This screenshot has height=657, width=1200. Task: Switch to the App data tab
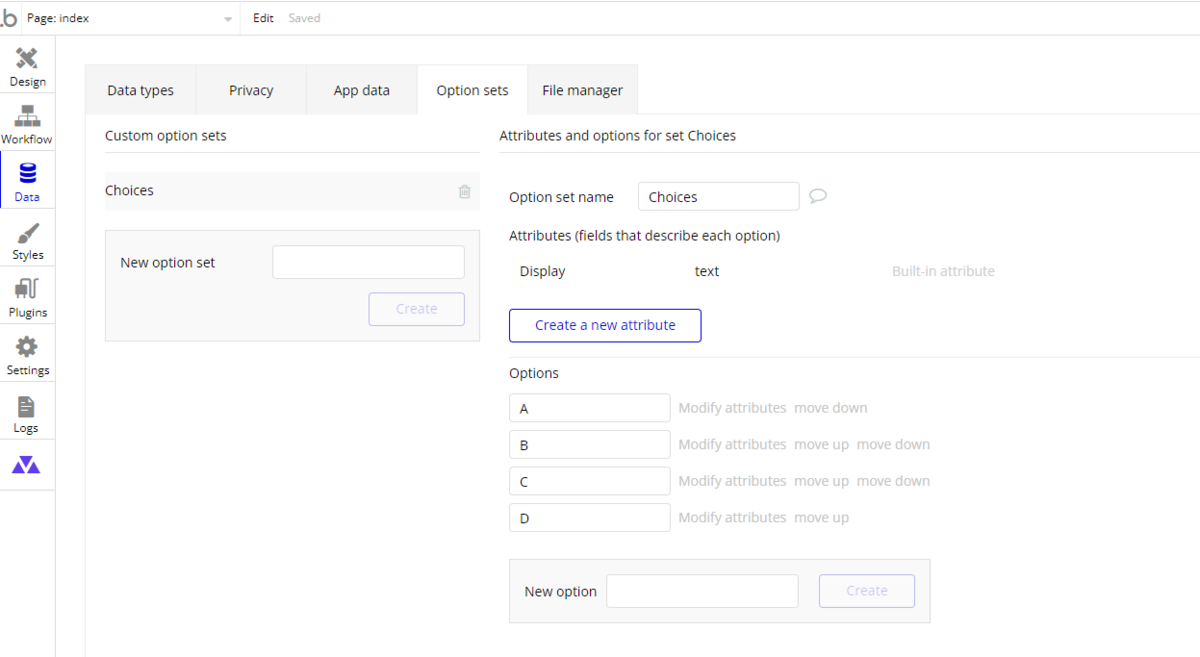[362, 90]
